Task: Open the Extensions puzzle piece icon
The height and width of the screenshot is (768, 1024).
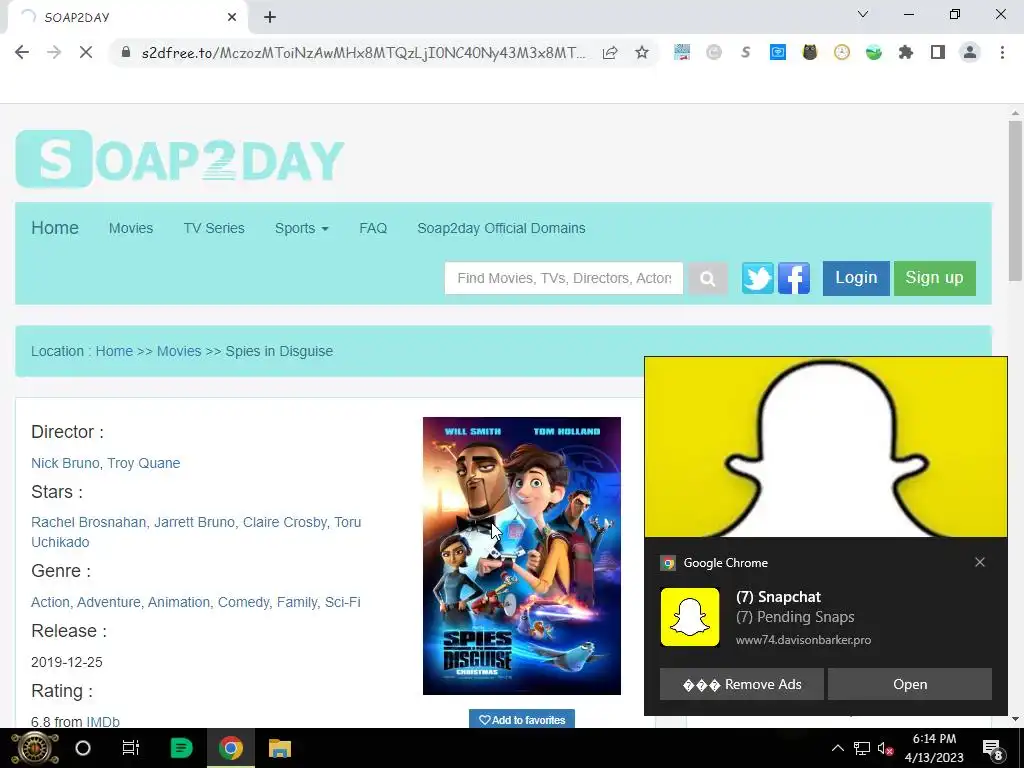Action: [906, 52]
